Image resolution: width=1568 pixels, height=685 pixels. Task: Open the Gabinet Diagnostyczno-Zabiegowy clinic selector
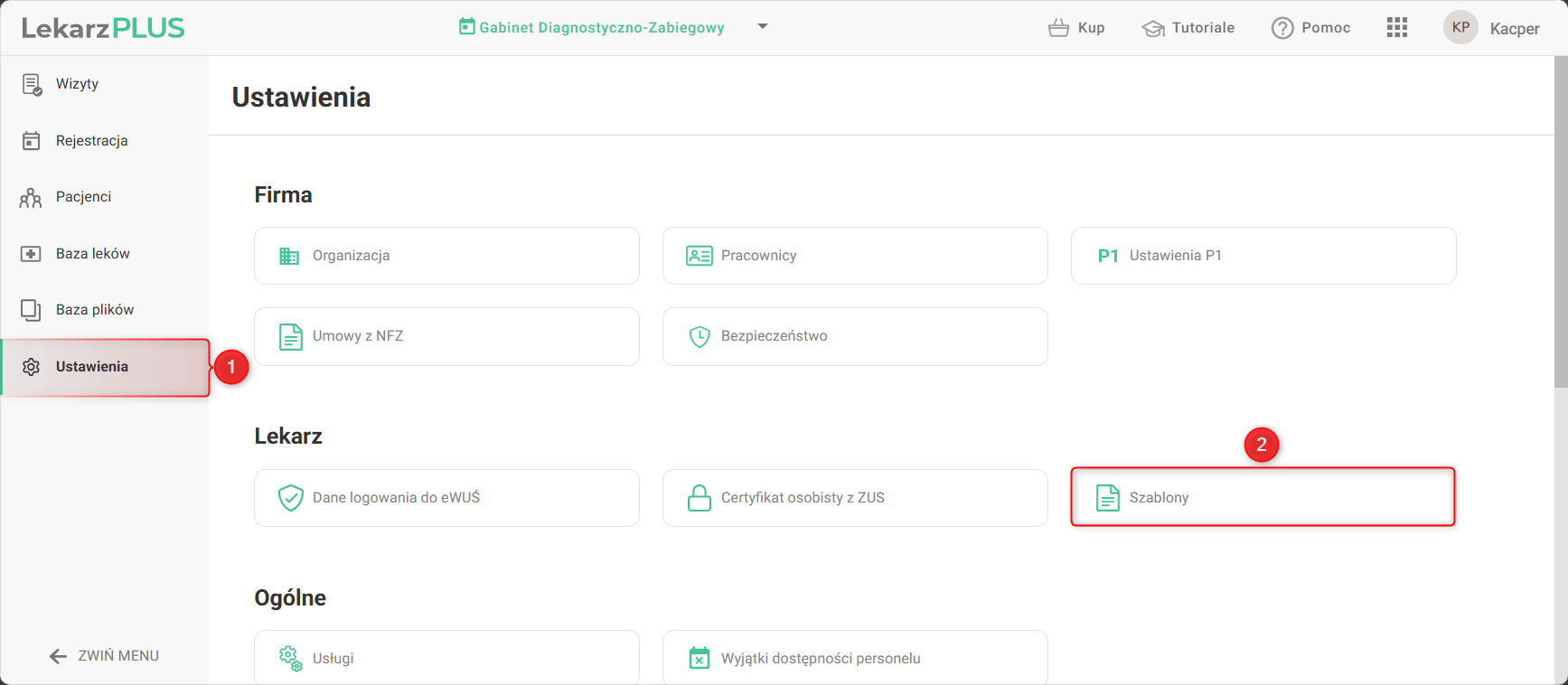601,28
